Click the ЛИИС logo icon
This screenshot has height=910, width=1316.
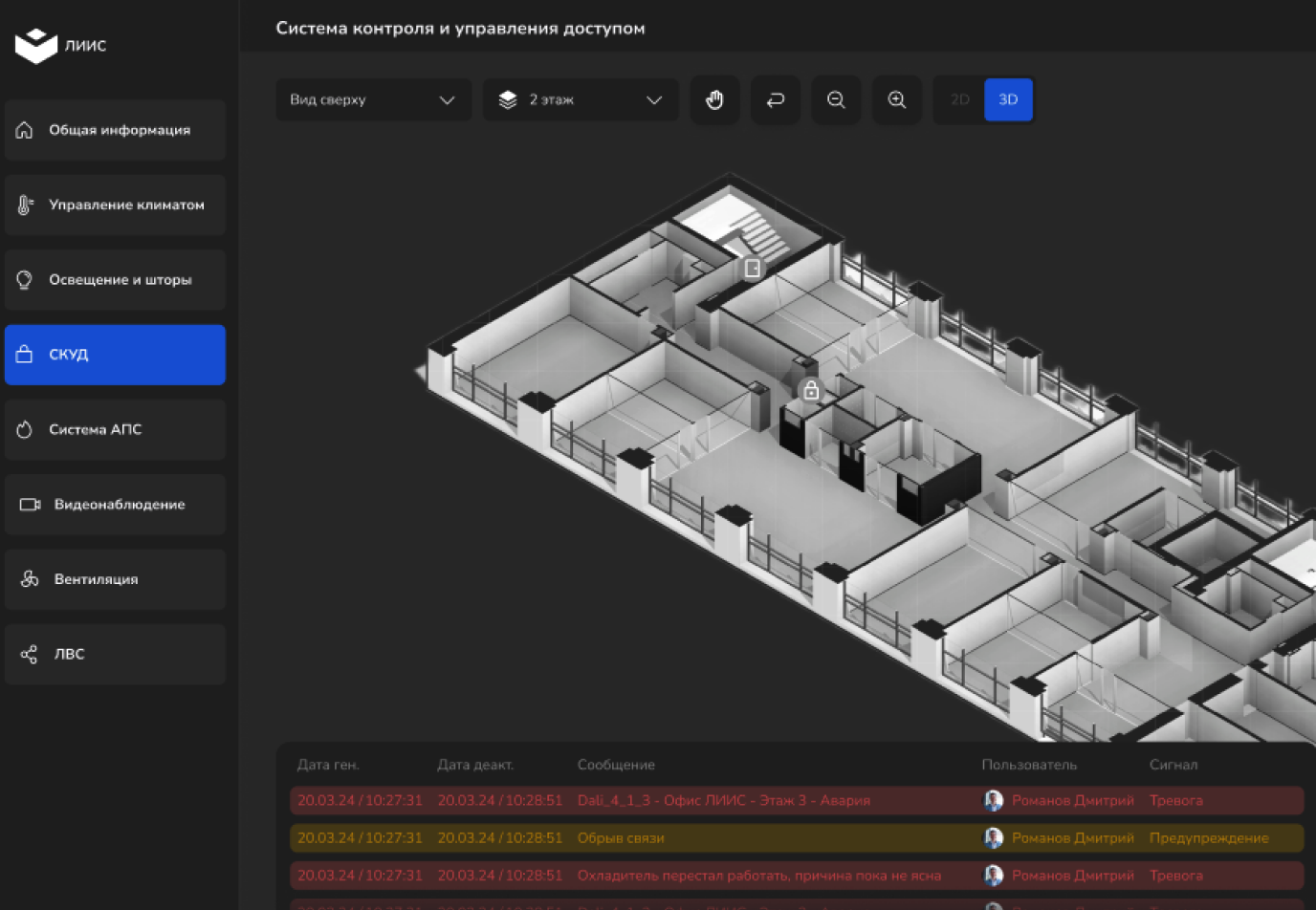(36, 45)
